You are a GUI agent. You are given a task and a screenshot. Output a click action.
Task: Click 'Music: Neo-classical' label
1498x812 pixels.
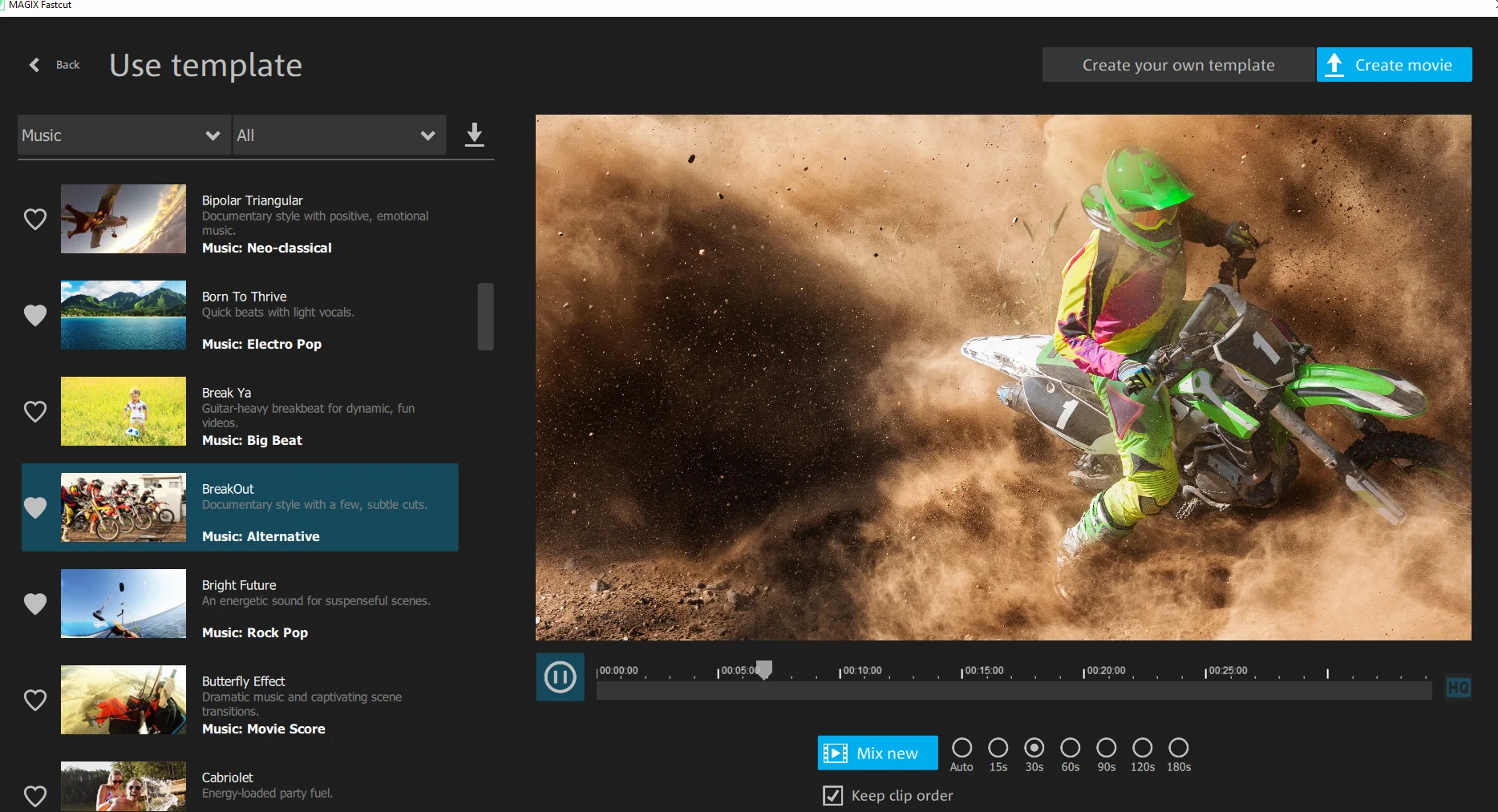point(267,248)
